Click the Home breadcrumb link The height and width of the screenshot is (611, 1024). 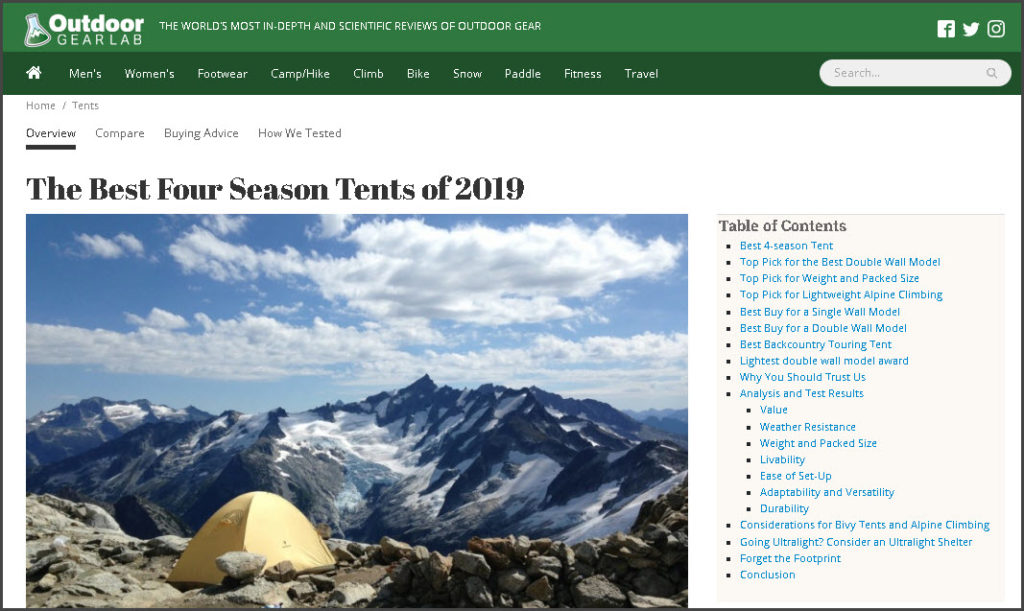[x=40, y=106]
